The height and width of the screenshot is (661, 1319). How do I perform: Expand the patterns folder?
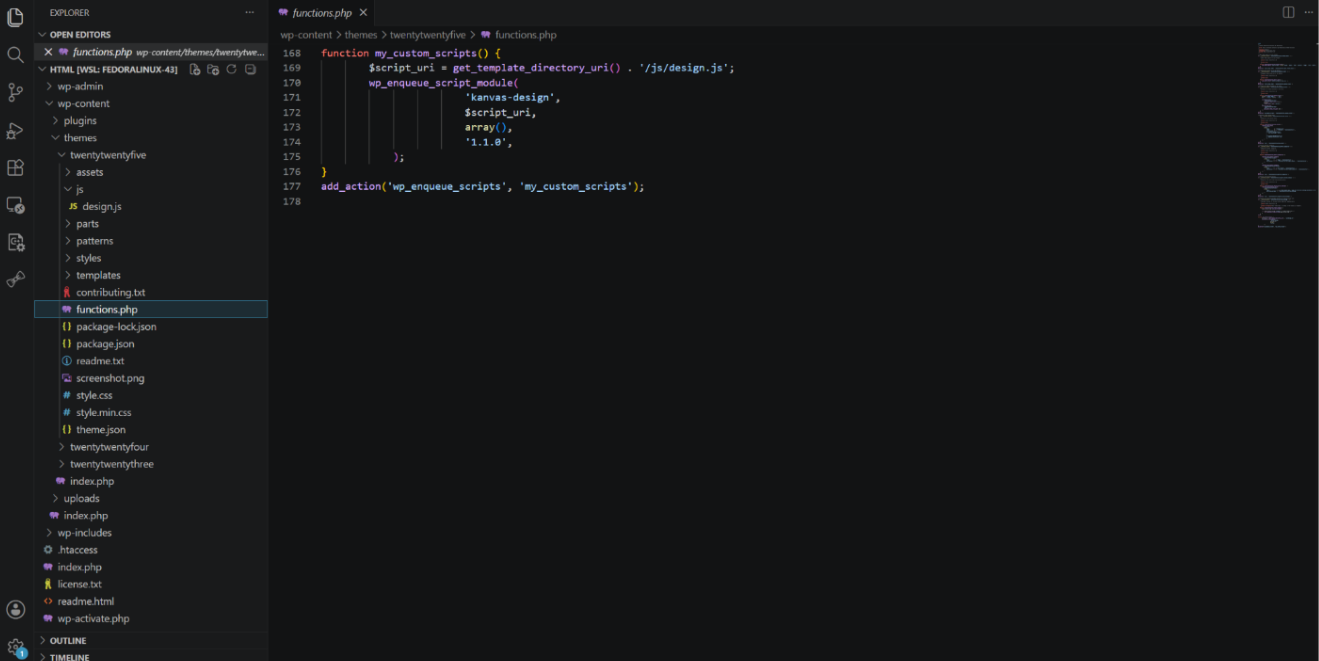point(151,241)
